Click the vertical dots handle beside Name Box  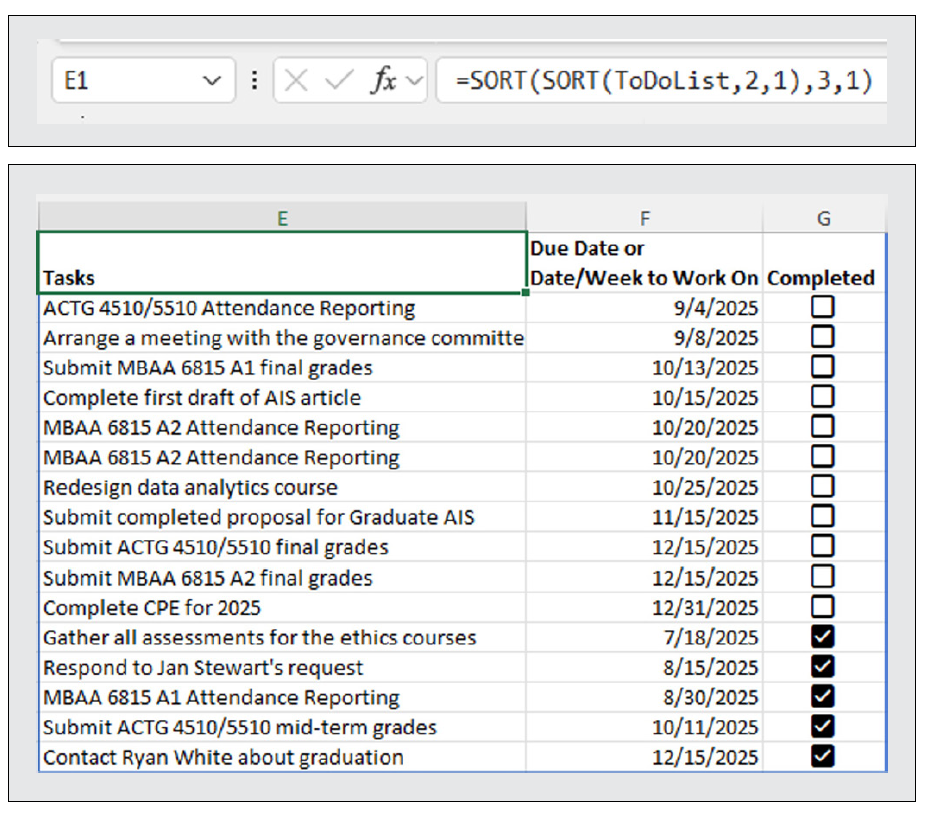click(x=254, y=81)
